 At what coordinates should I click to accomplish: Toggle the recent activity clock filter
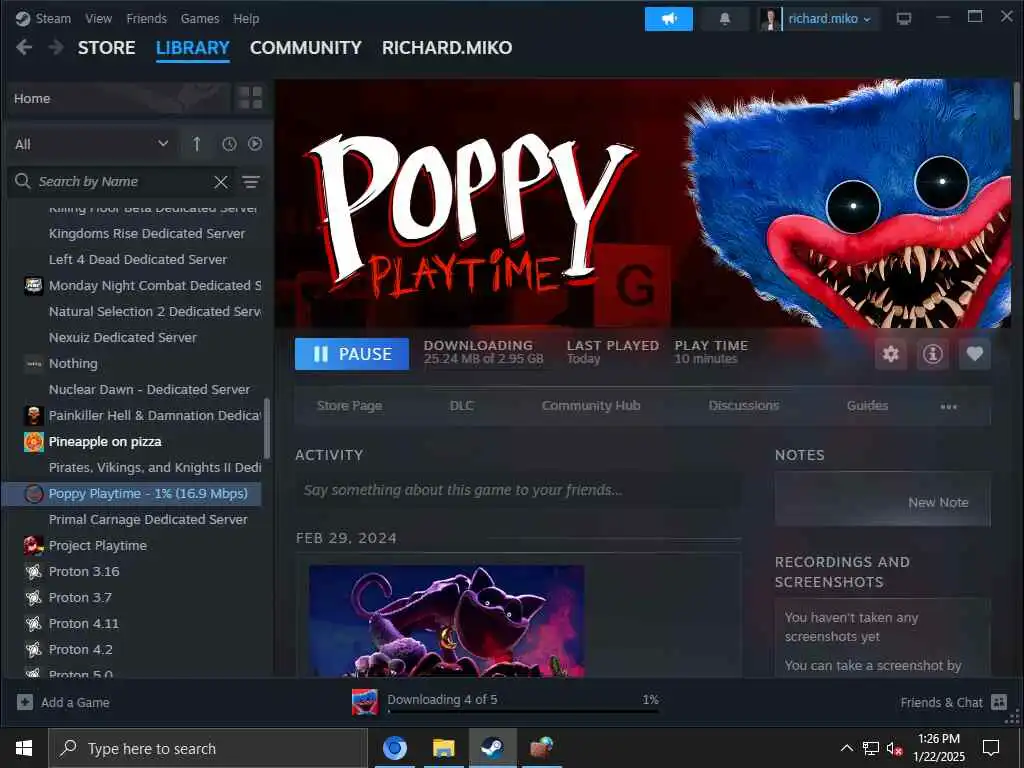tap(229, 144)
